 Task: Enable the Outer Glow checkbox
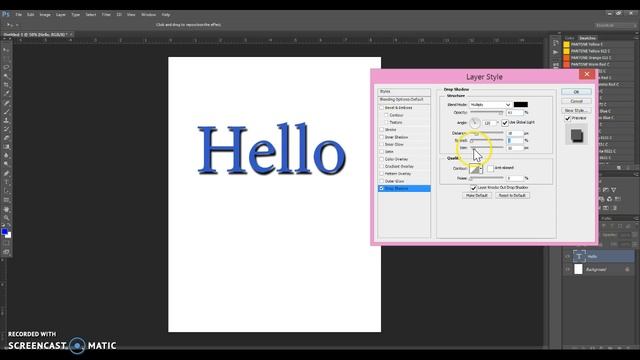pos(382,181)
